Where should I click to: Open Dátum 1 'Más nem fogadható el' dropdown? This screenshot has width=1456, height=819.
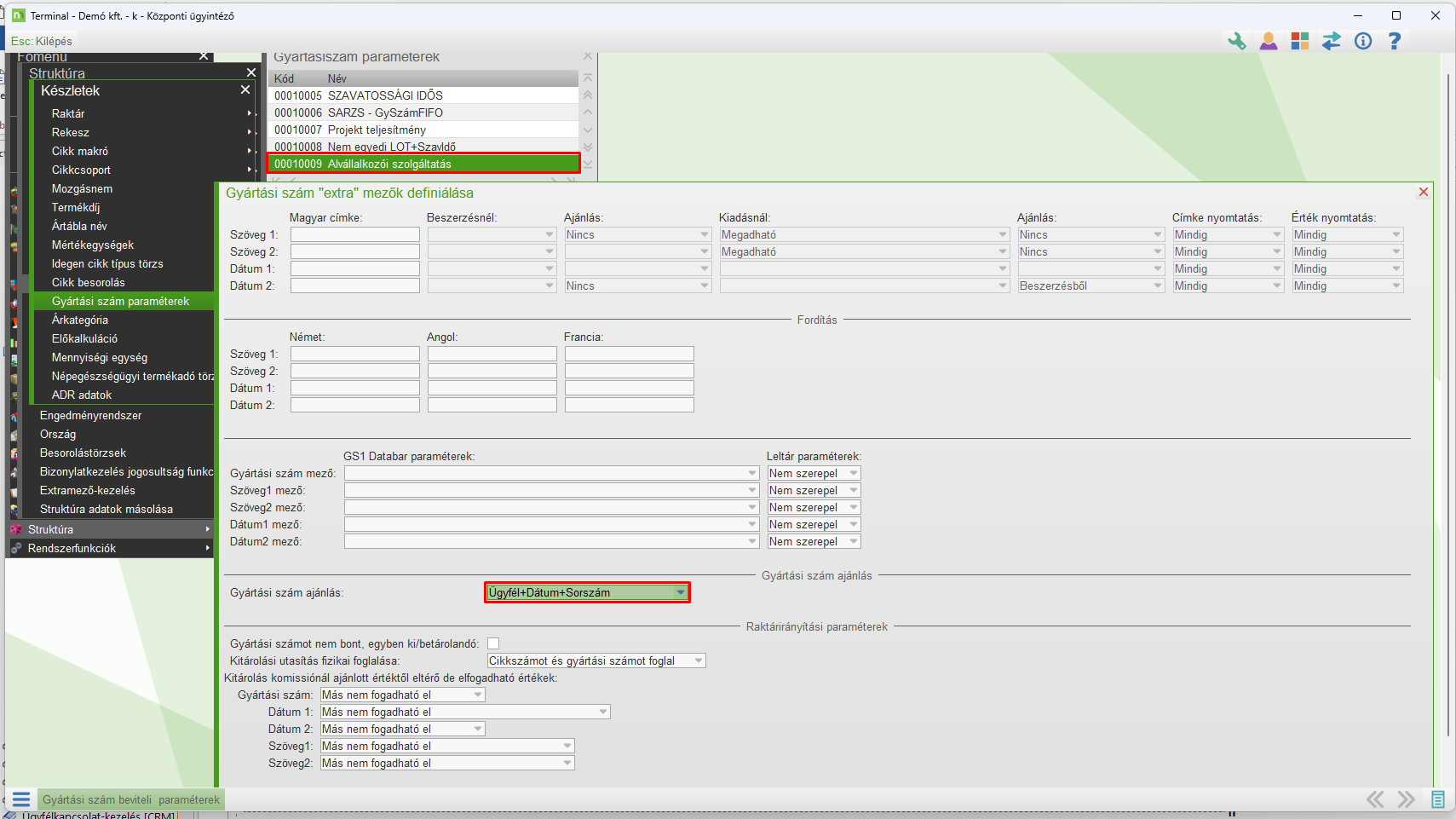[x=465, y=712]
